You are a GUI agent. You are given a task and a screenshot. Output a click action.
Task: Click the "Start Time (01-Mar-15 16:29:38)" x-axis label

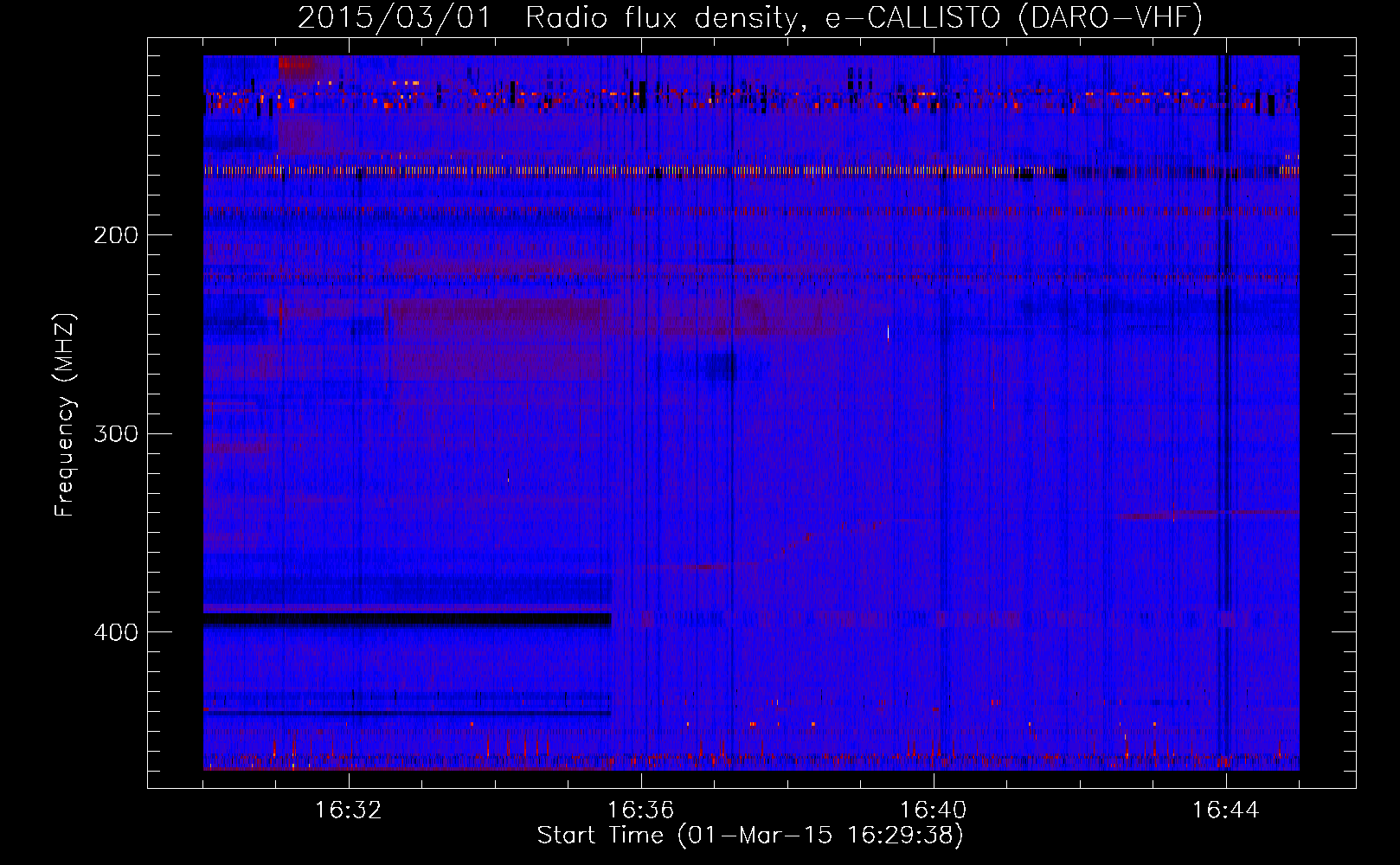pyautogui.click(x=750, y=836)
